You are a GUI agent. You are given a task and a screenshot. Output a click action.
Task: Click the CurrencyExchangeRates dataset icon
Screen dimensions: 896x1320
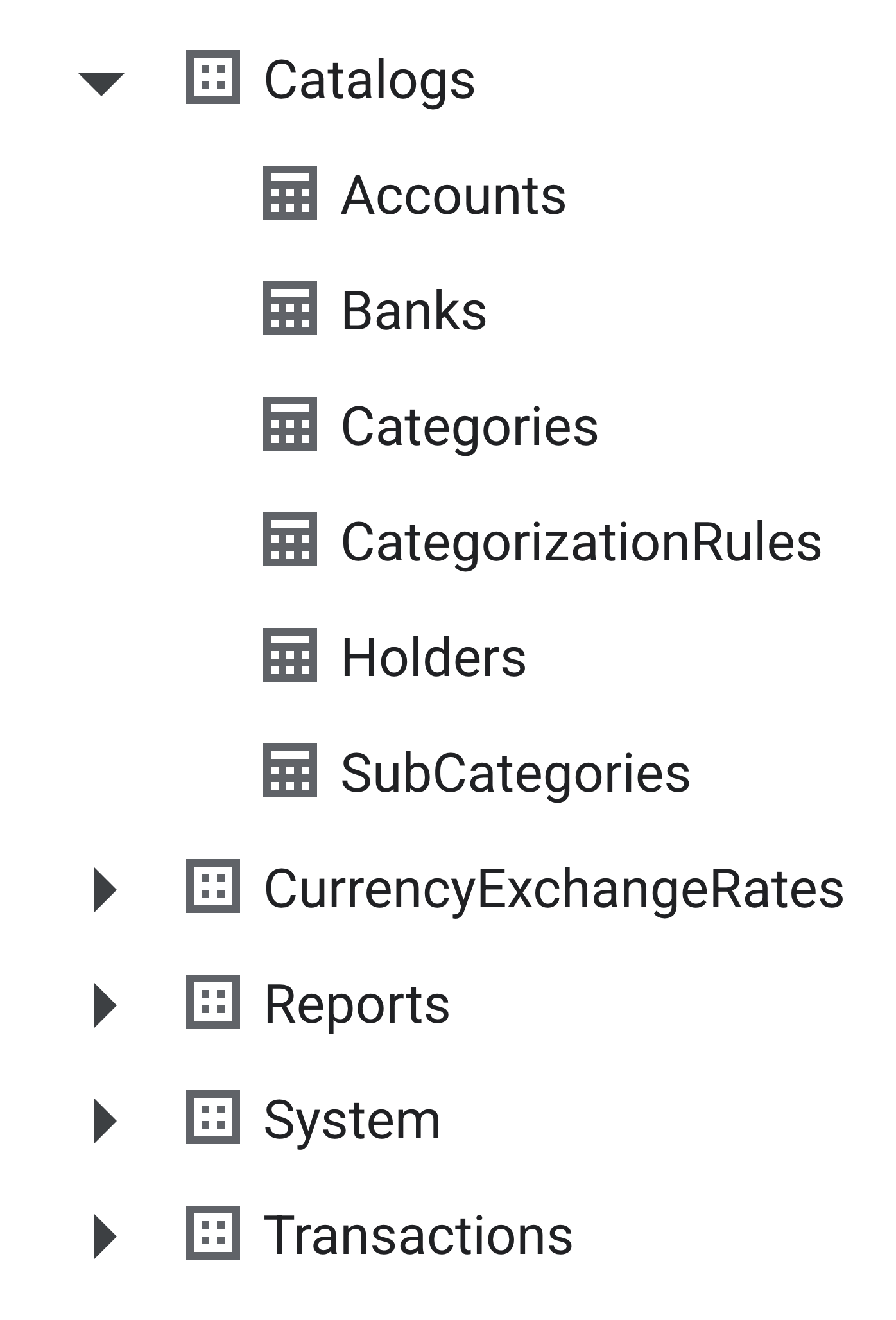[213, 886]
